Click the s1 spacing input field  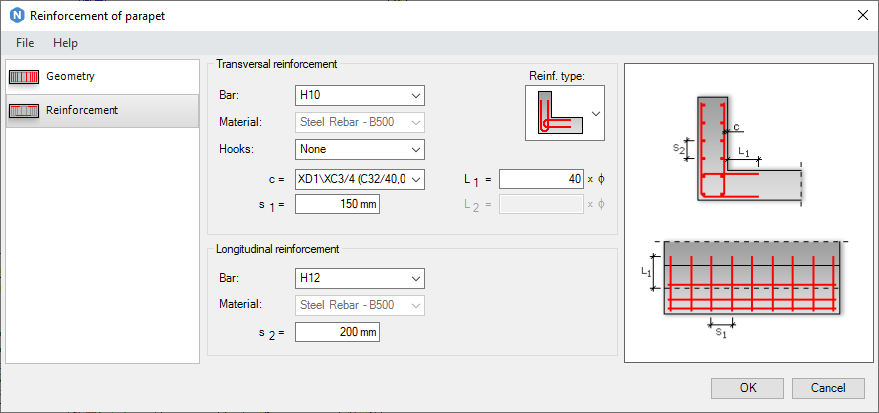tap(338, 204)
